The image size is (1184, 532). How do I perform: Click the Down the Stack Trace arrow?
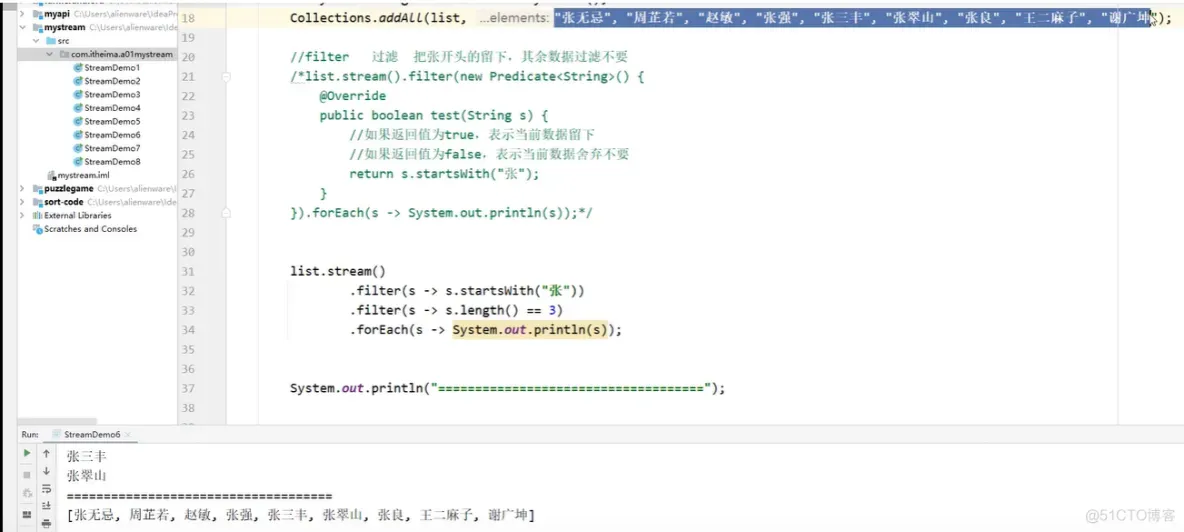[46, 471]
